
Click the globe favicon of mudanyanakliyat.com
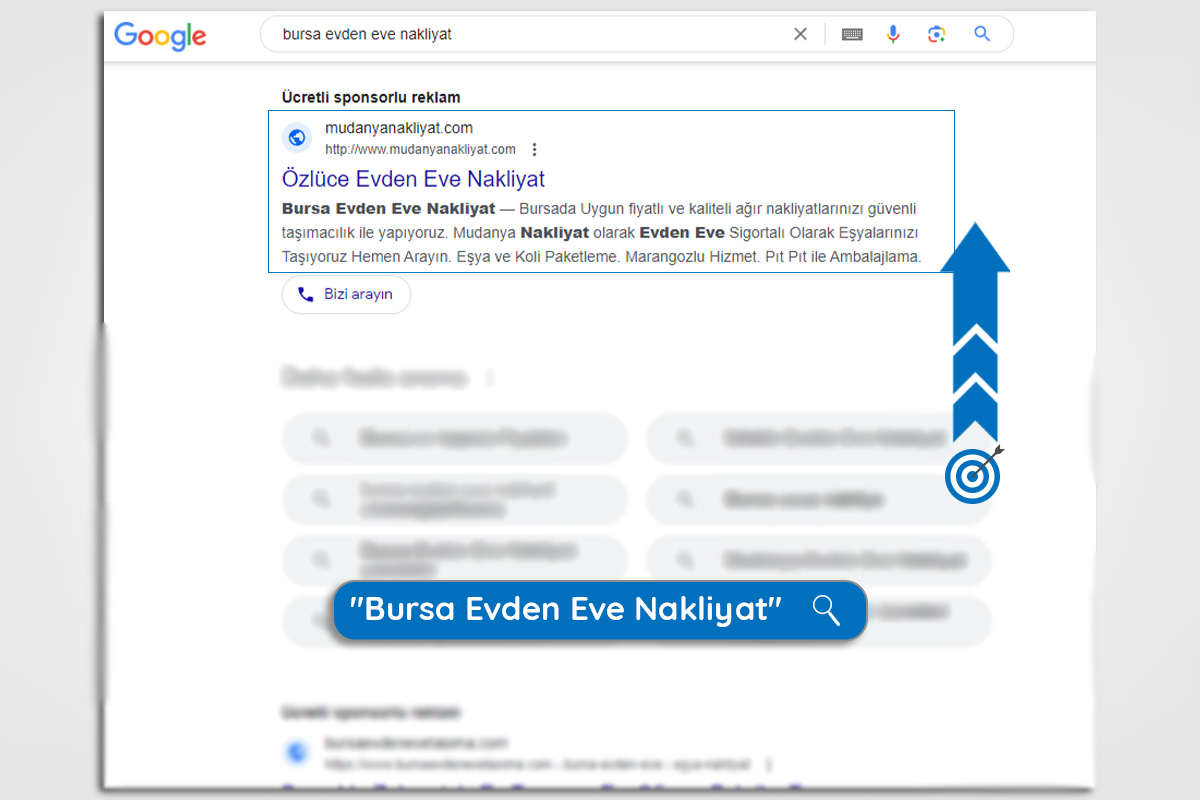(297, 138)
